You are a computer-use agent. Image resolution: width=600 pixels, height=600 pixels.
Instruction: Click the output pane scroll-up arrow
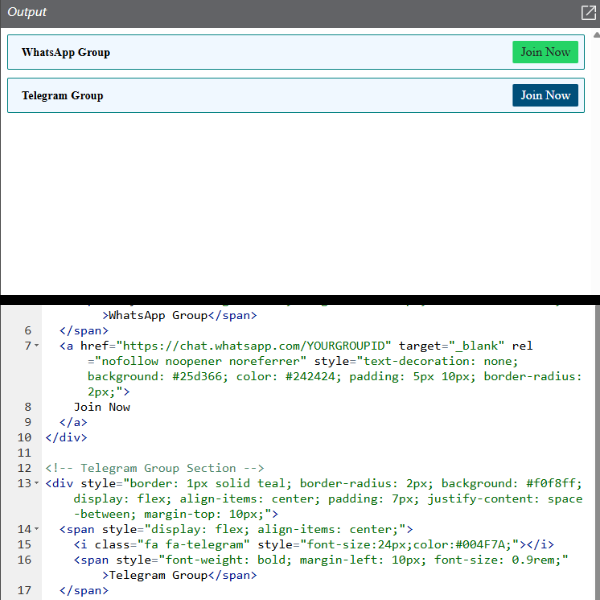click(x=596, y=35)
